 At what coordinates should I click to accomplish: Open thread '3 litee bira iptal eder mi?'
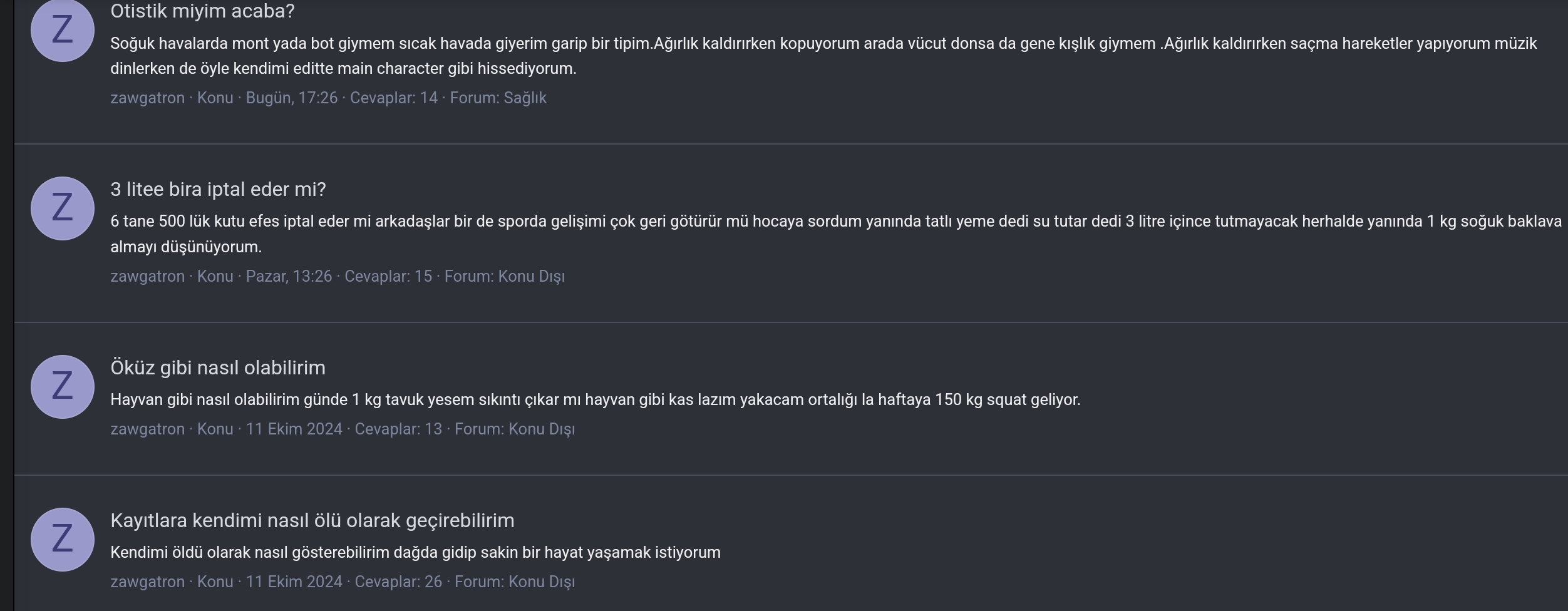click(218, 189)
